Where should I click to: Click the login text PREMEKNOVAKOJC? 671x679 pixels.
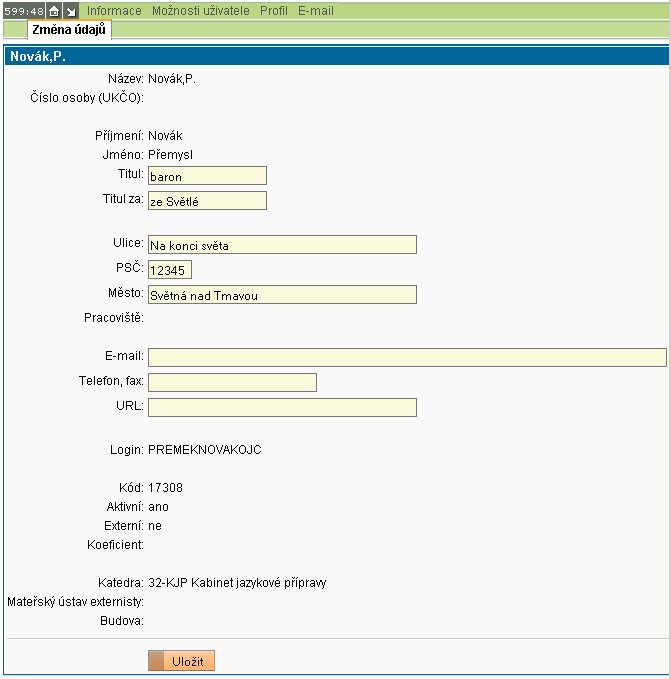(x=204, y=450)
